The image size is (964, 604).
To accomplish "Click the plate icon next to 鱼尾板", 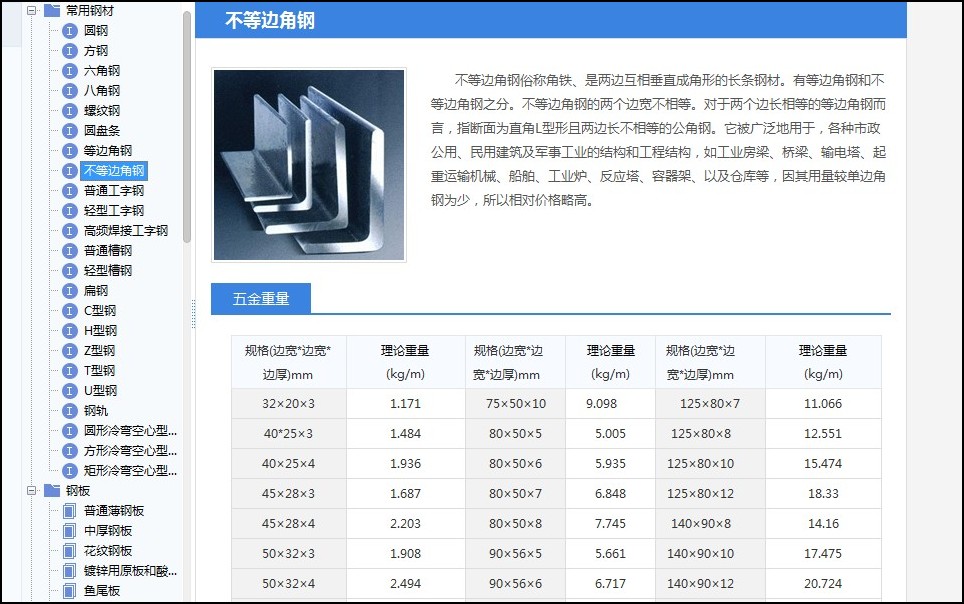I will pyautogui.click(x=69, y=591).
